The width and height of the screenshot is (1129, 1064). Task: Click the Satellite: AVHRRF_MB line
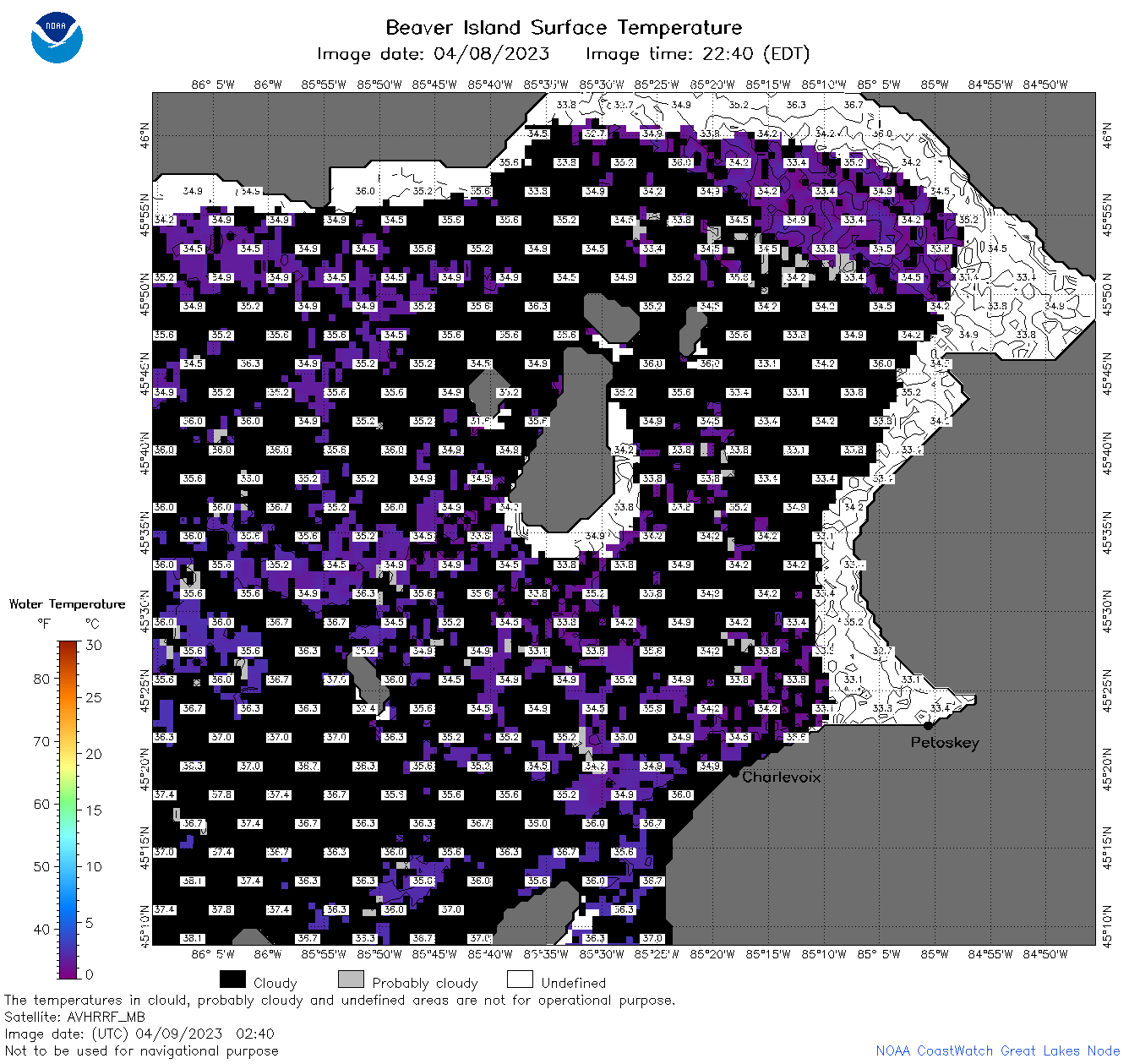pyautogui.click(x=74, y=1017)
